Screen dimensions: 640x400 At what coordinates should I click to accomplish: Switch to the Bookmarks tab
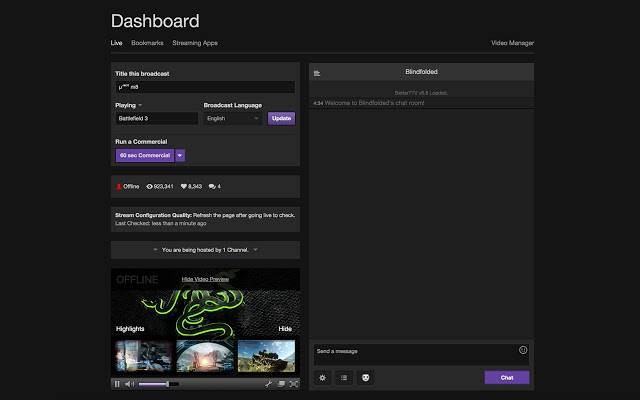[147, 43]
